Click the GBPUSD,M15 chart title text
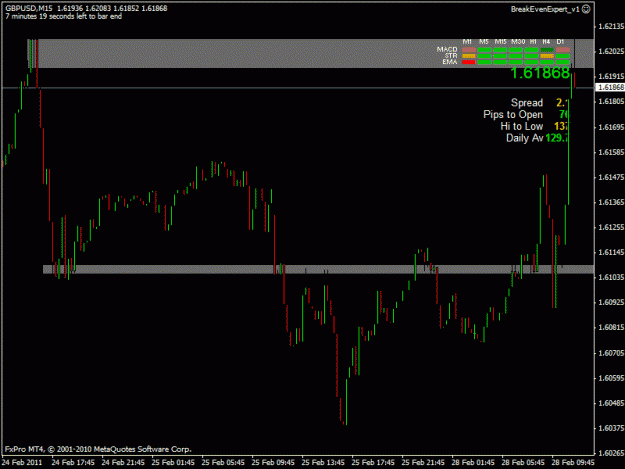Viewport: 625px width, 469px height. (x=29, y=8)
